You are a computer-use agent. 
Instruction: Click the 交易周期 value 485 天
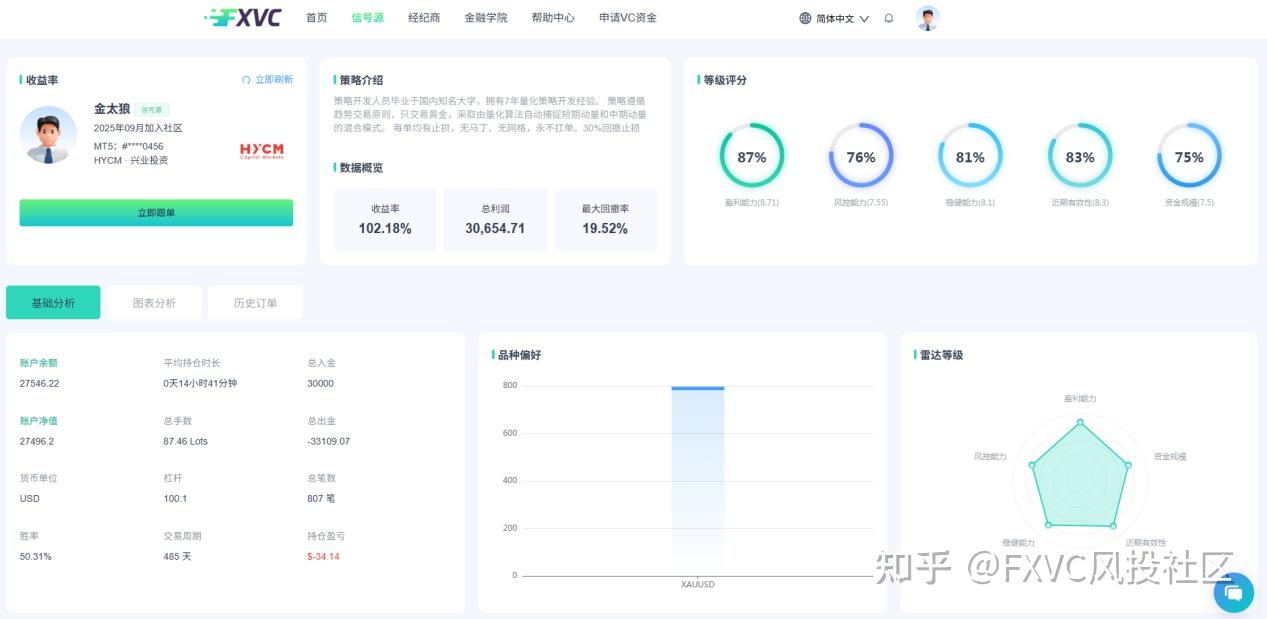coord(177,556)
